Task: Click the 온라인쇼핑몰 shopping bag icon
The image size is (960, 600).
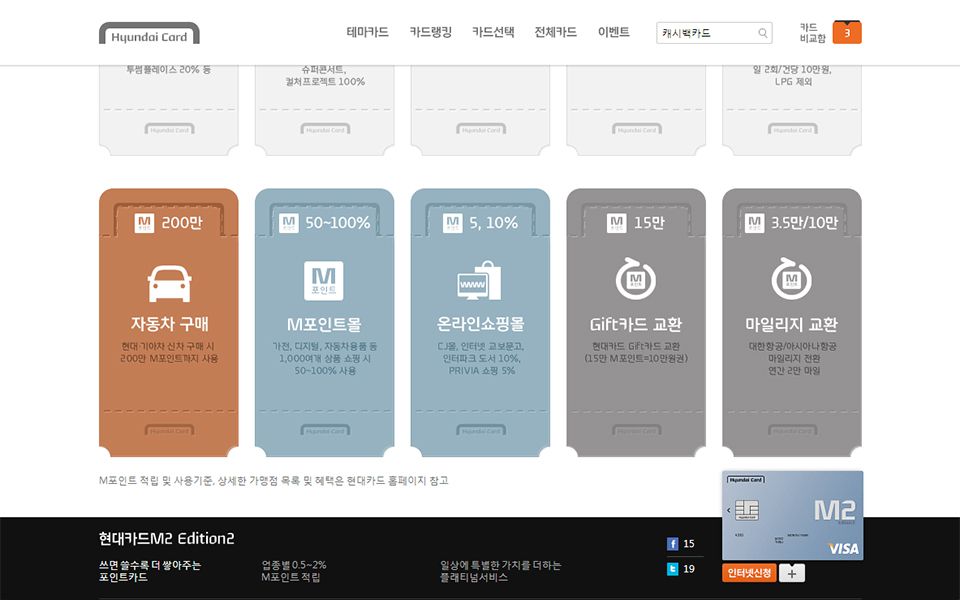Action: [x=480, y=281]
